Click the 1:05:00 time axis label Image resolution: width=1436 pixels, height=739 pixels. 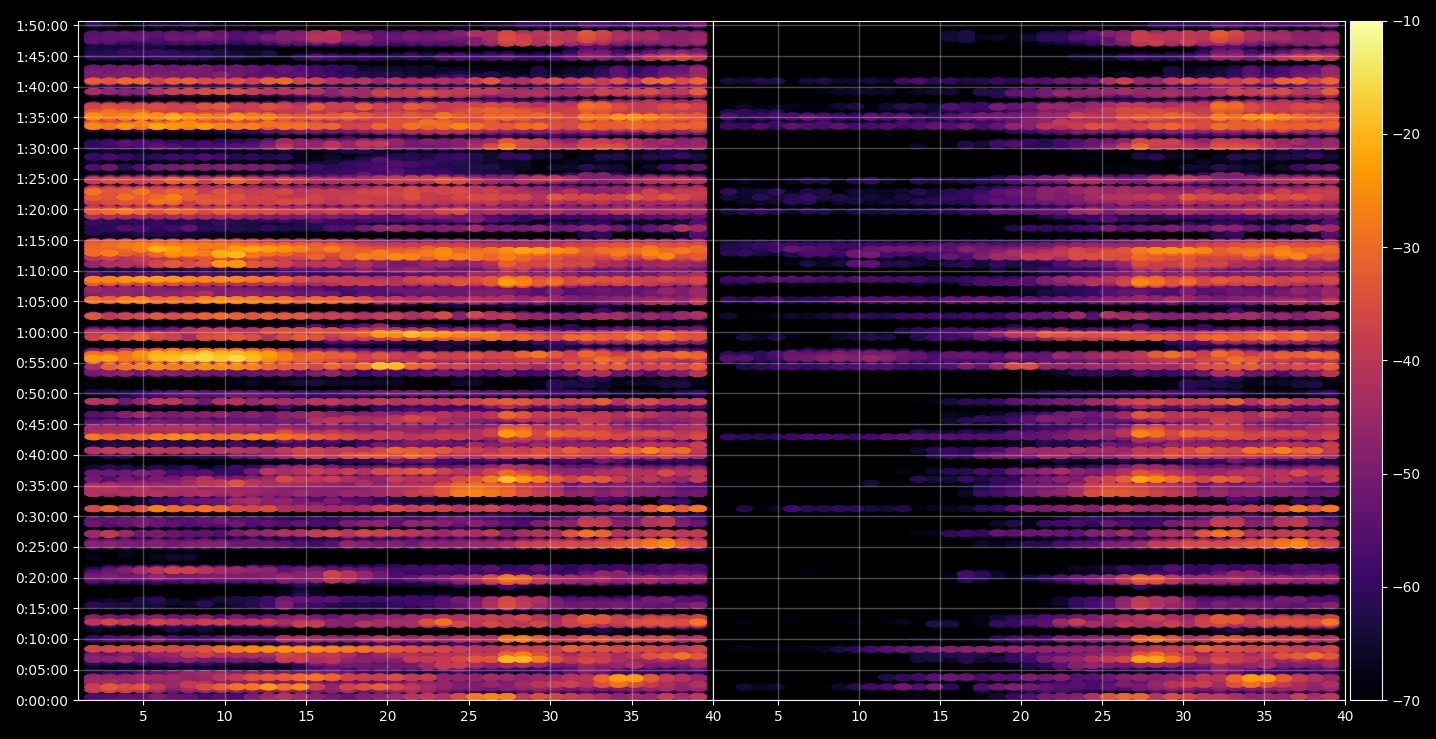[x=43, y=302]
